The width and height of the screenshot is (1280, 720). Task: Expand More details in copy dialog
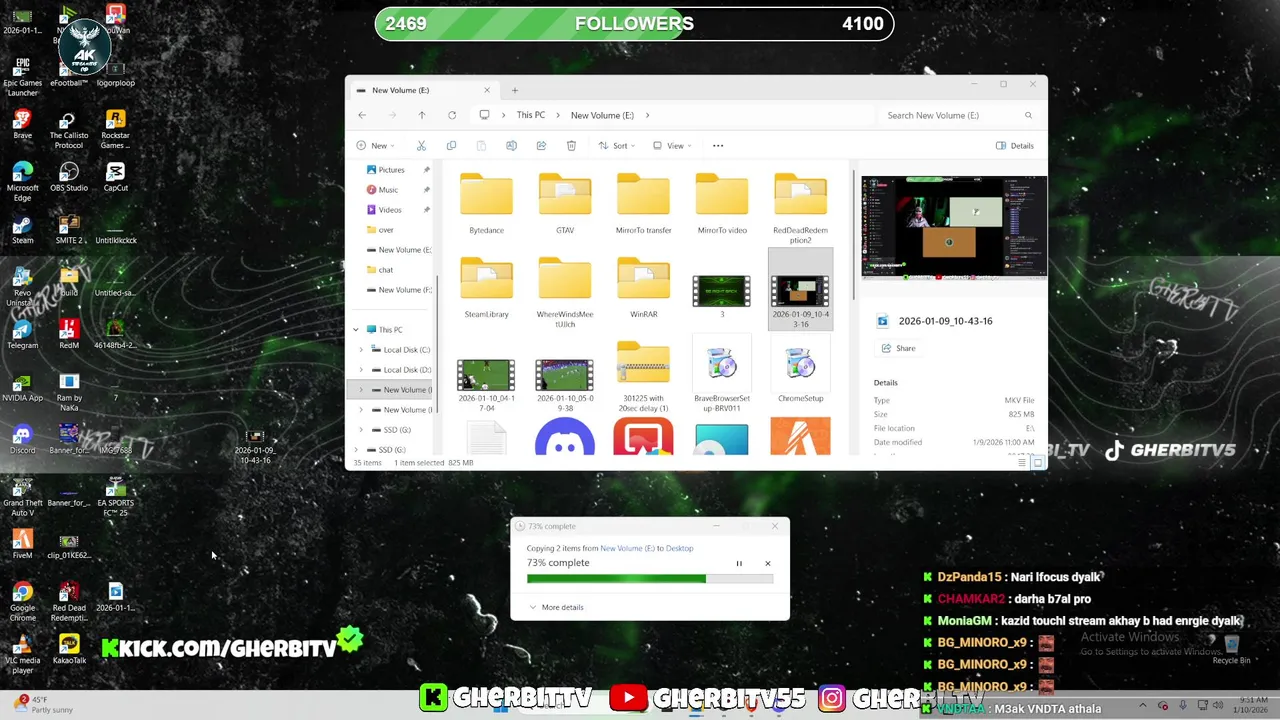(556, 607)
